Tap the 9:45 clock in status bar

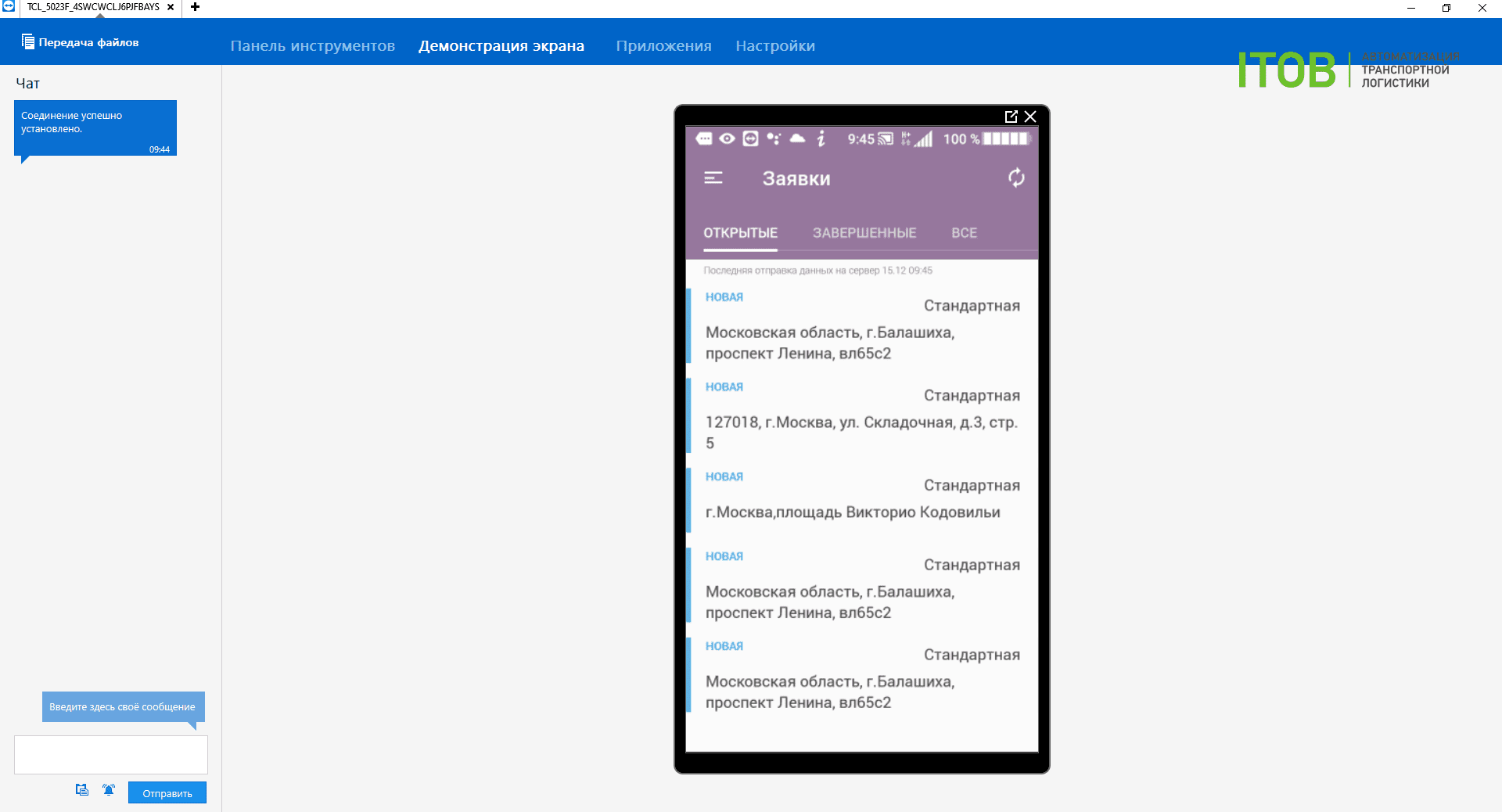pos(861,139)
